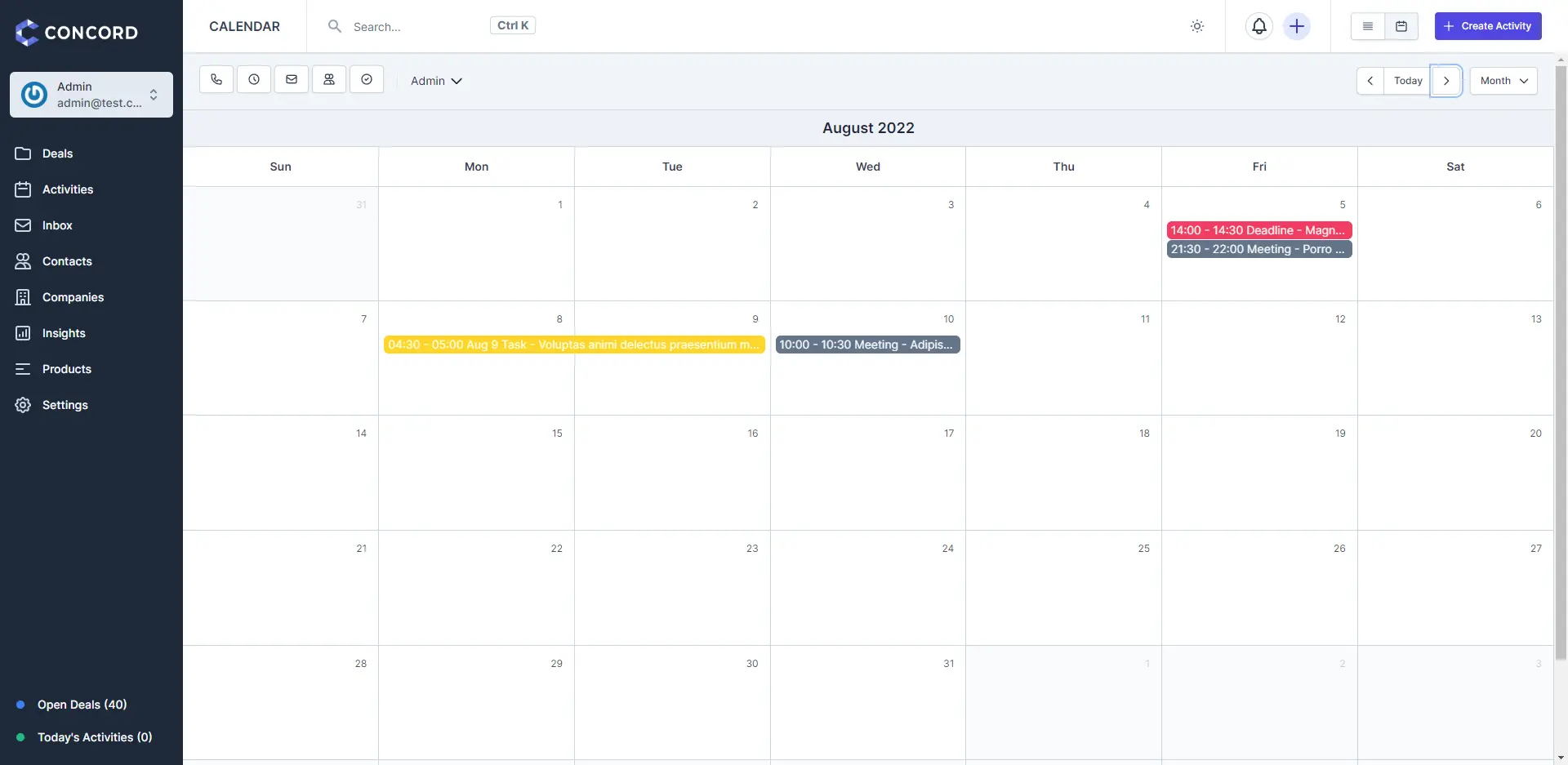
Task: Select day 30 in the calendar
Action: pos(672,703)
